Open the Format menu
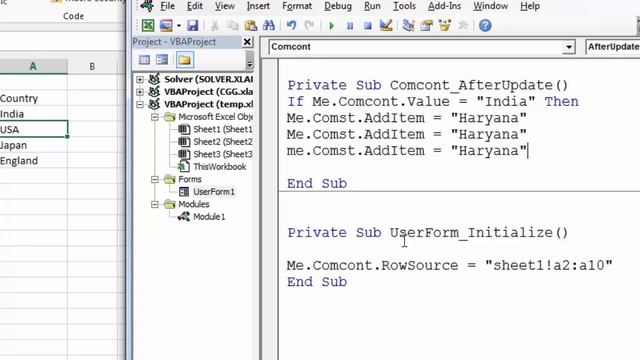The image size is (640, 360). point(297,6)
